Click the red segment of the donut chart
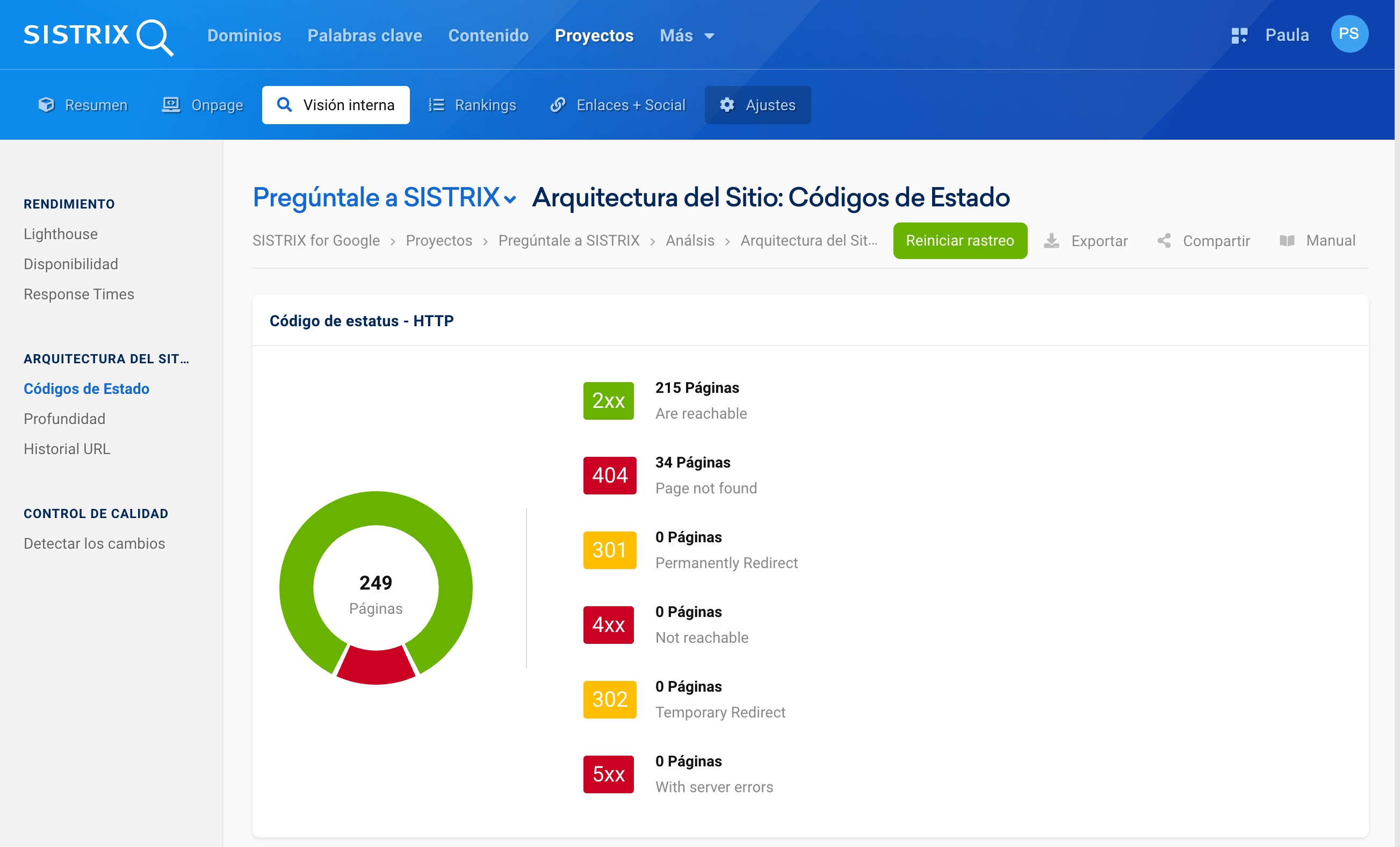This screenshot has height=847, width=1400. point(376,666)
